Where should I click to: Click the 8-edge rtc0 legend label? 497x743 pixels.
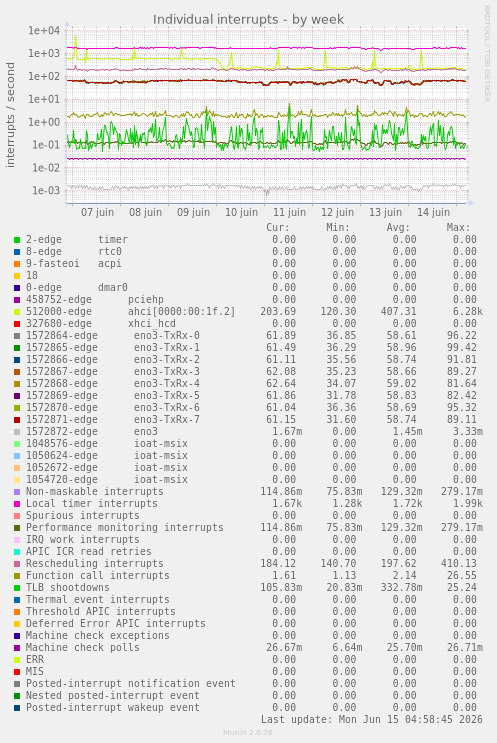tap(73, 252)
